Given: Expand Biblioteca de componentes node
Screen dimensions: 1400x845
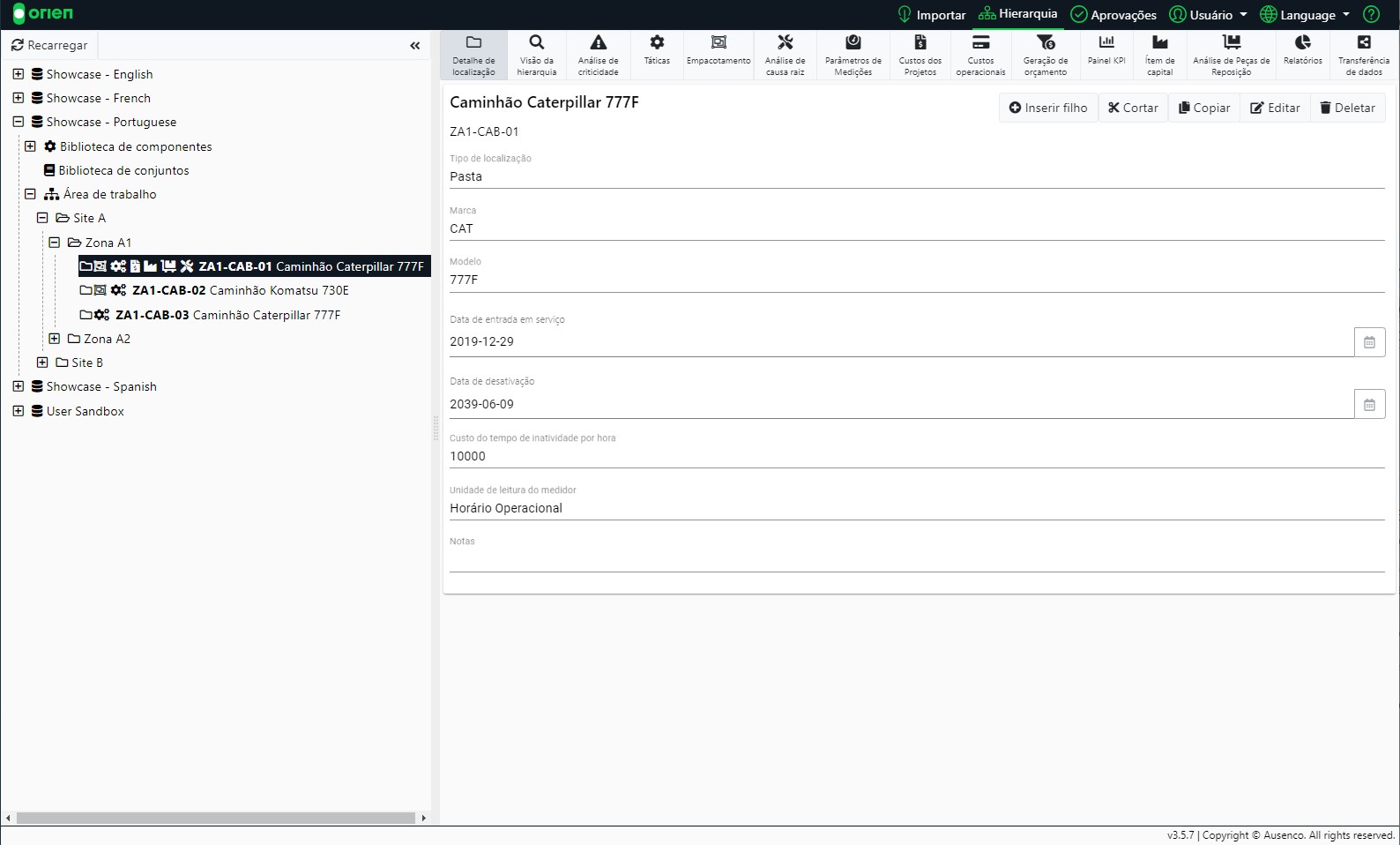Looking at the screenshot, I should (x=30, y=146).
